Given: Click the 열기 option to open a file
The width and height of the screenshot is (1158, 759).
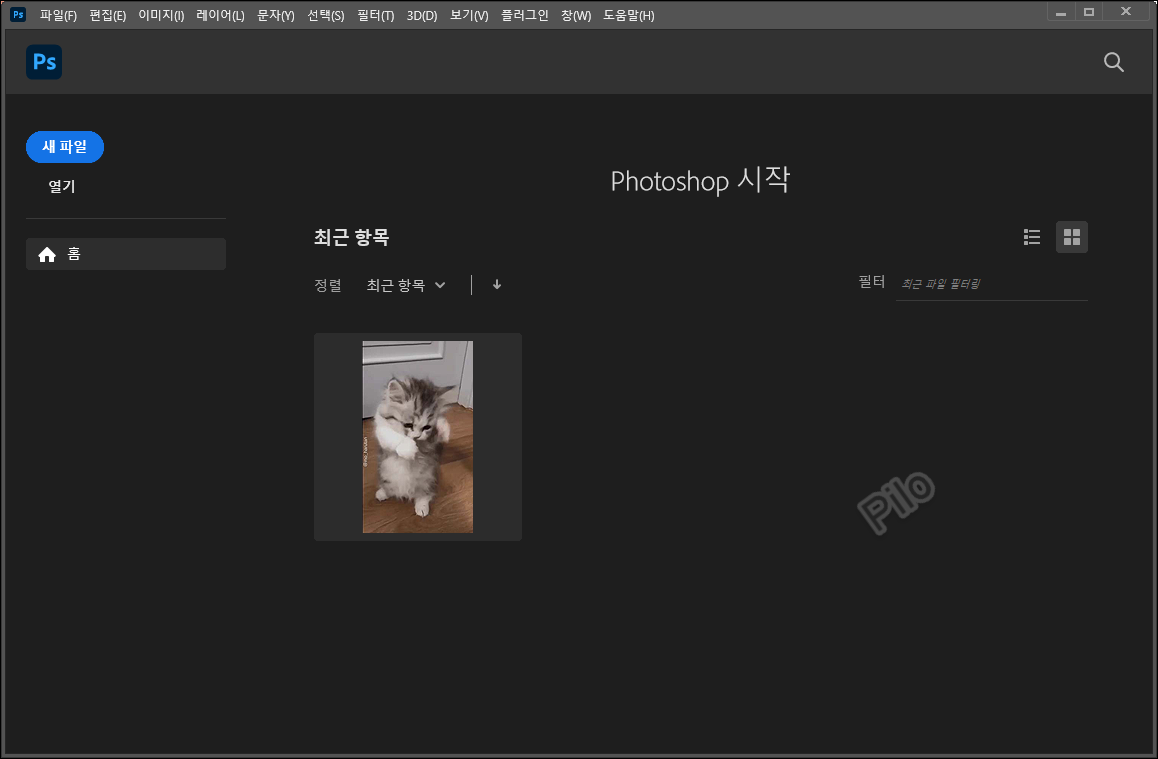Looking at the screenshot, I should pyautogui.click(x=60, y=186).
